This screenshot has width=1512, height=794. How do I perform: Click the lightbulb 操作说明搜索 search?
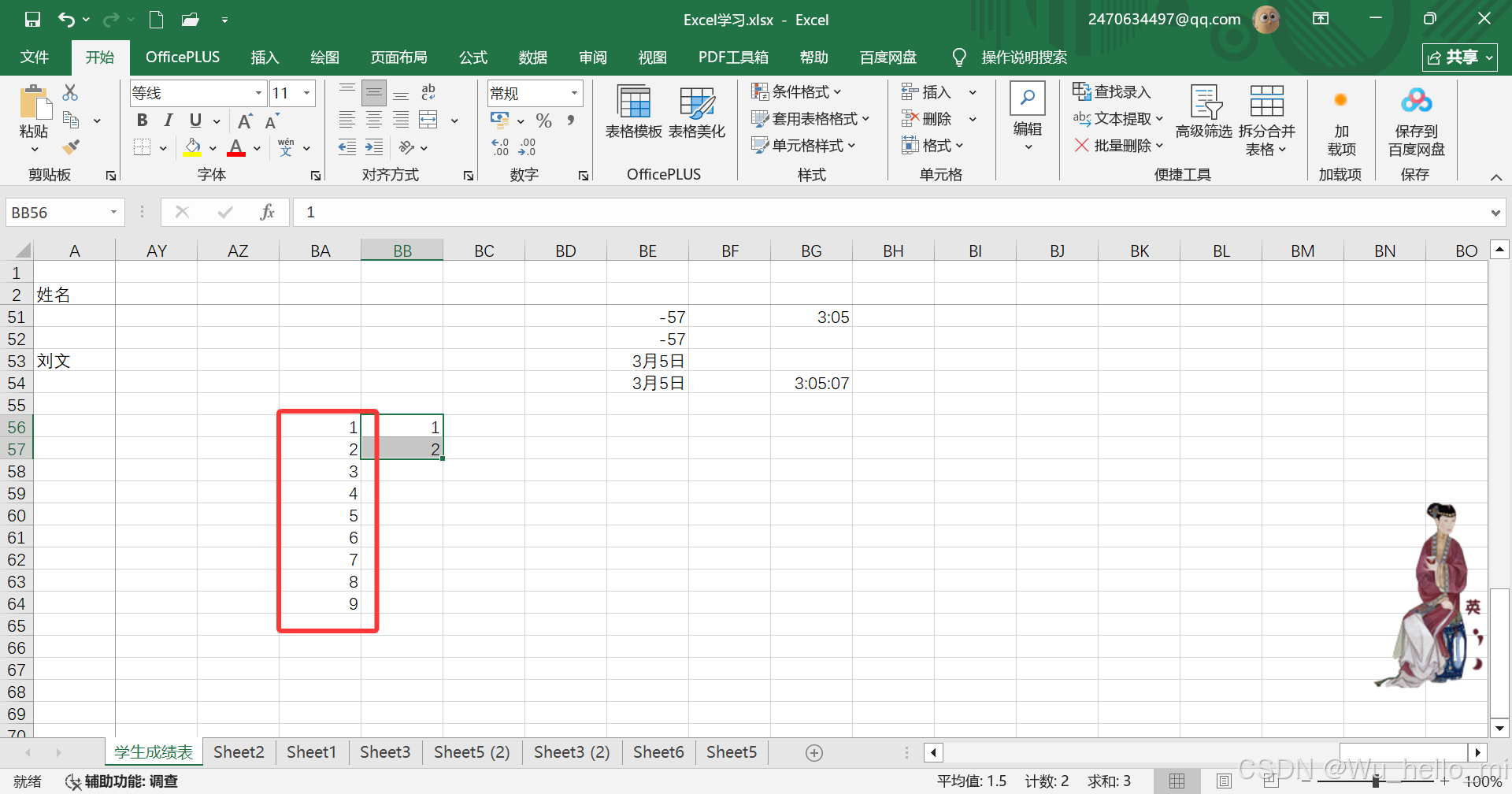click(1010, 58)
